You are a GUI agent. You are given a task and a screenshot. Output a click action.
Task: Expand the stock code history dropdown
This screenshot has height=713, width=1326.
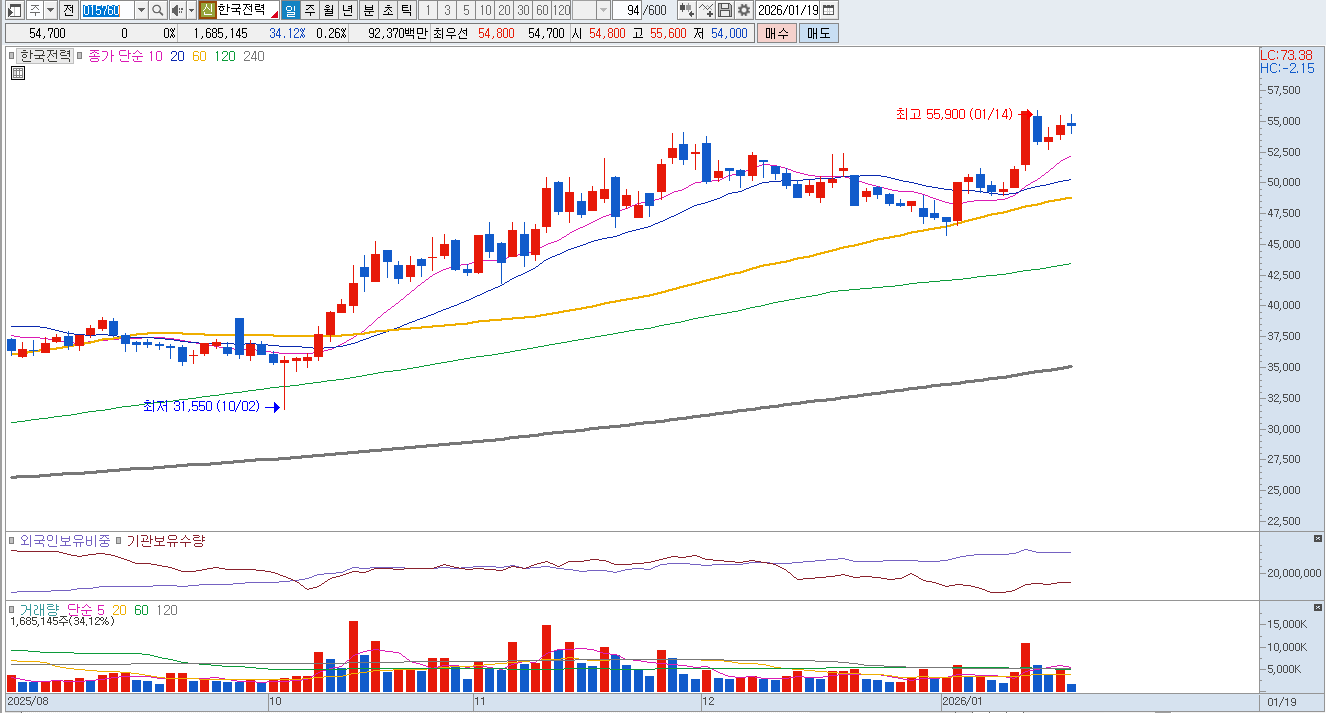click(x=139, y=10)
